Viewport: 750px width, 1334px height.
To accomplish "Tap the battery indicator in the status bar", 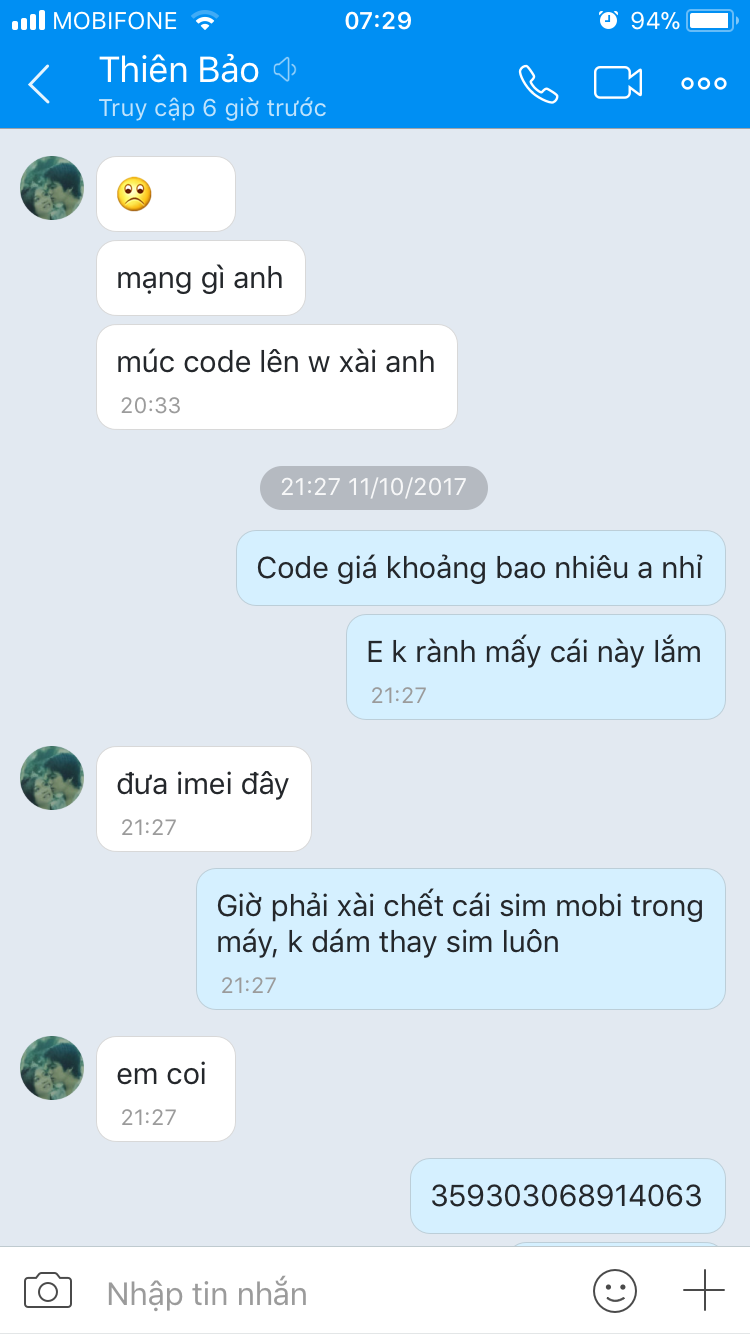I will [x=711, y=20].
